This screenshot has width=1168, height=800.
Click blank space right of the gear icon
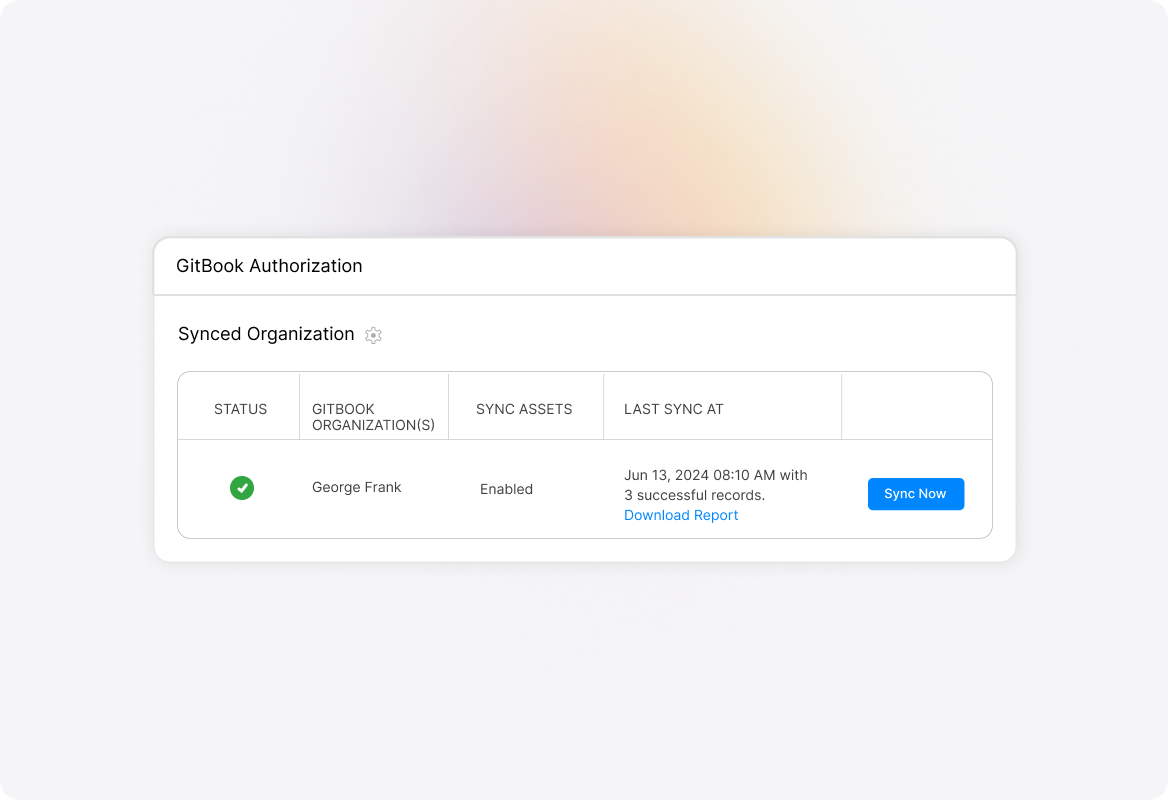[x=650, y=335]
